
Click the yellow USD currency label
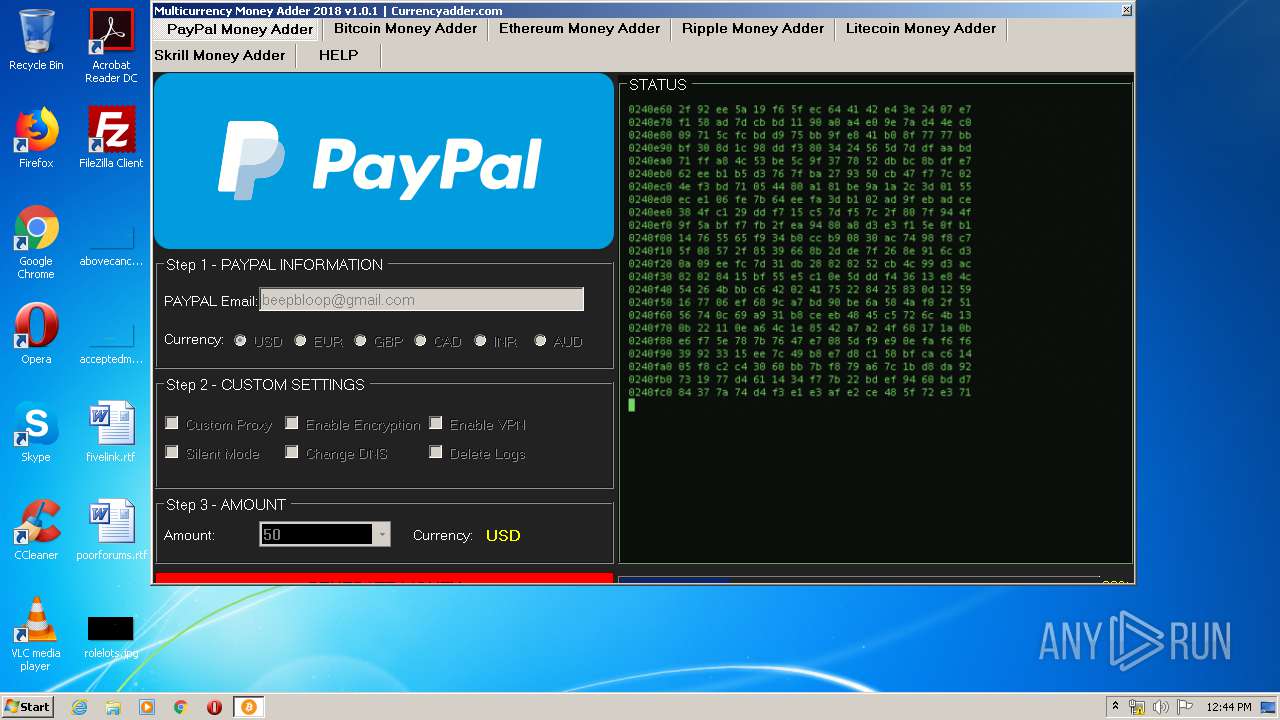[503, 535]
